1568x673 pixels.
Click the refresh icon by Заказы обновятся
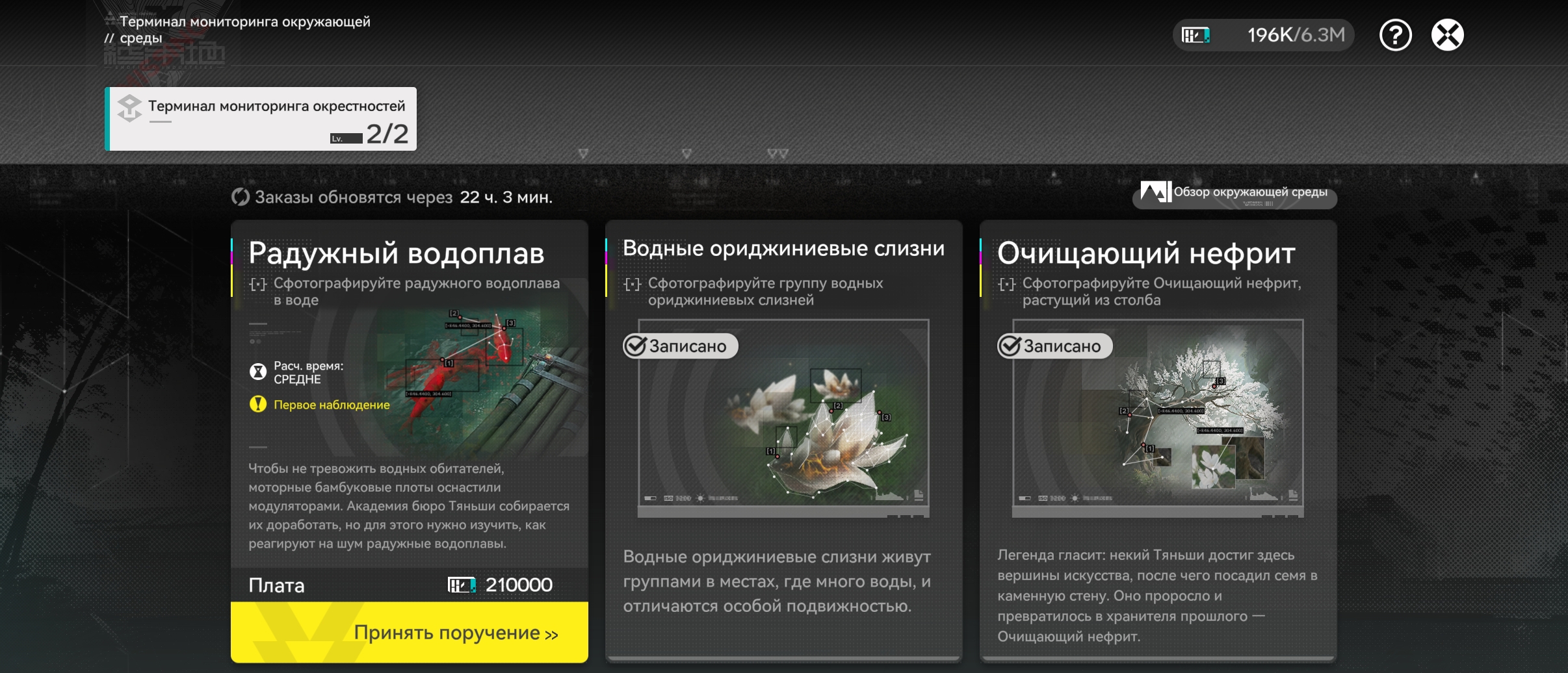tap(241, 197)
